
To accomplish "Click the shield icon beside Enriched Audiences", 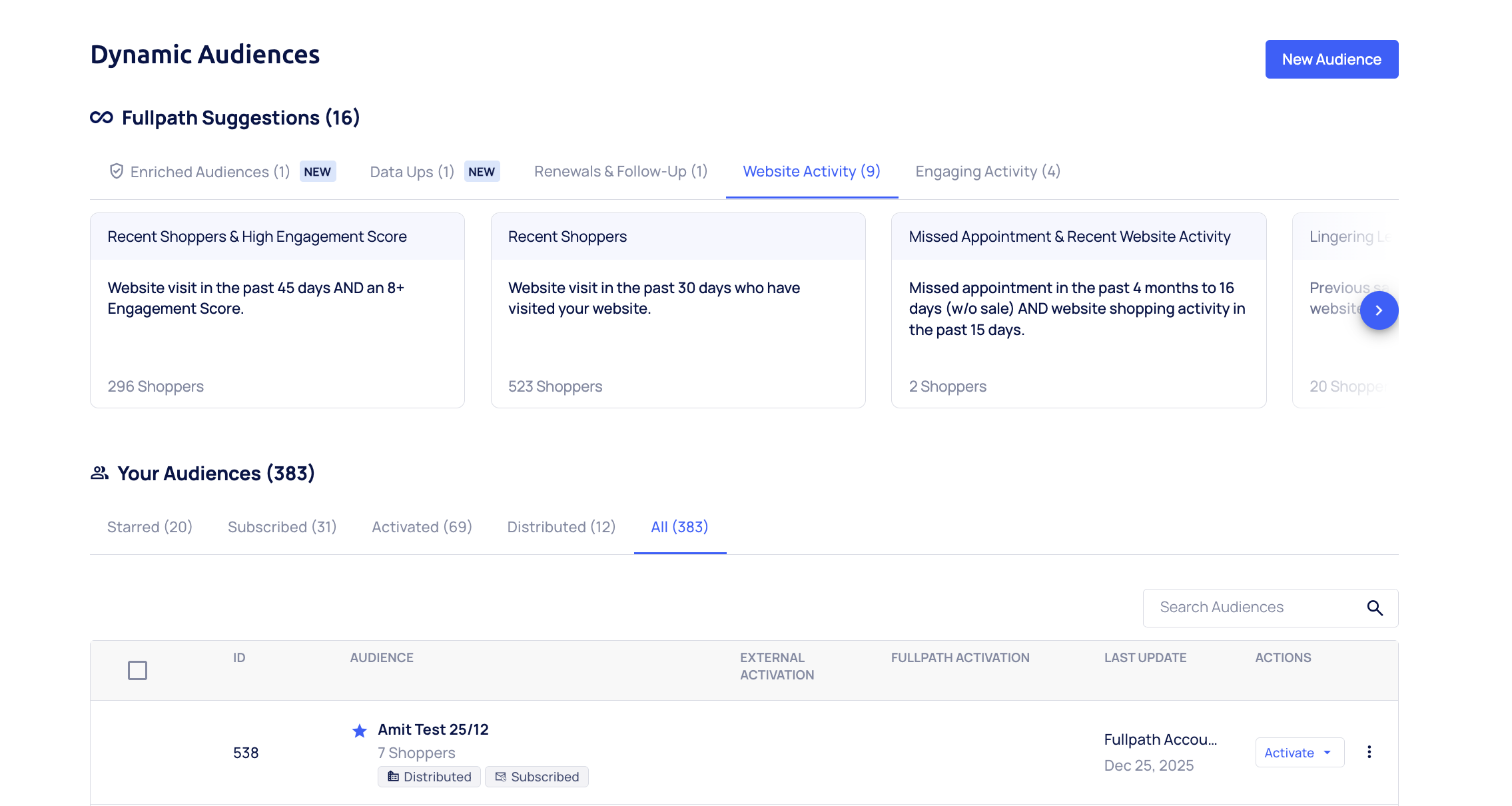I will click(117, 171).
